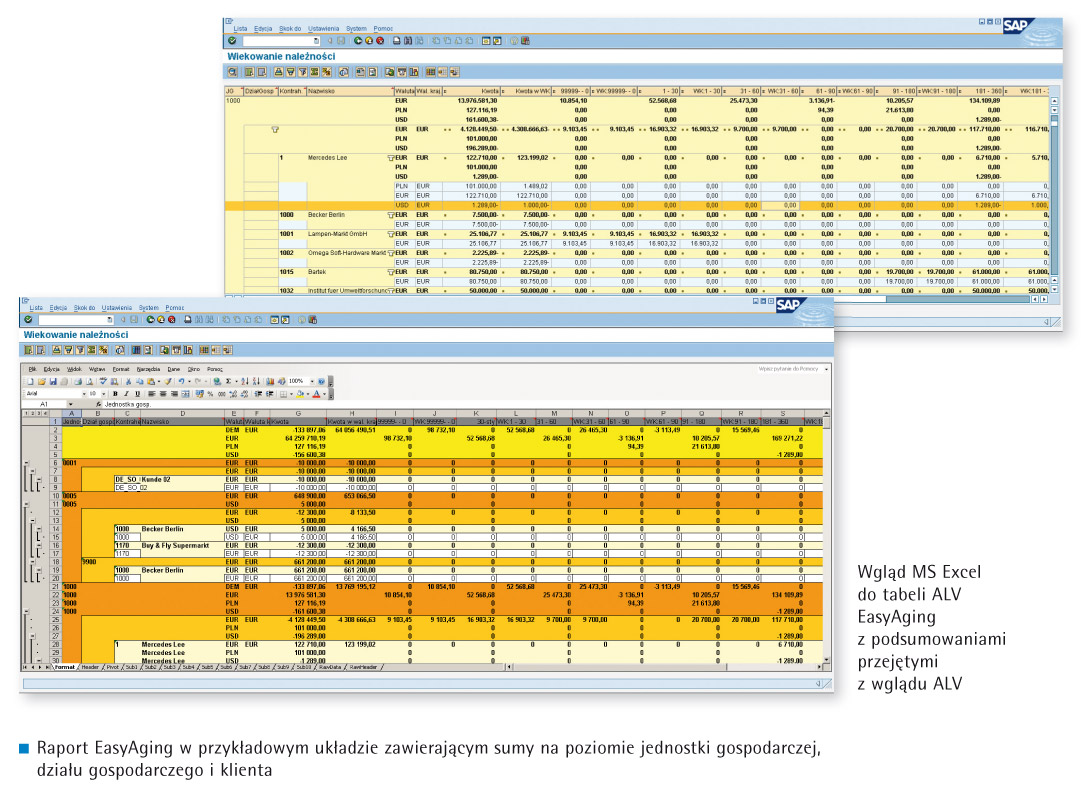Select Excel column header D

pos(183,414)
